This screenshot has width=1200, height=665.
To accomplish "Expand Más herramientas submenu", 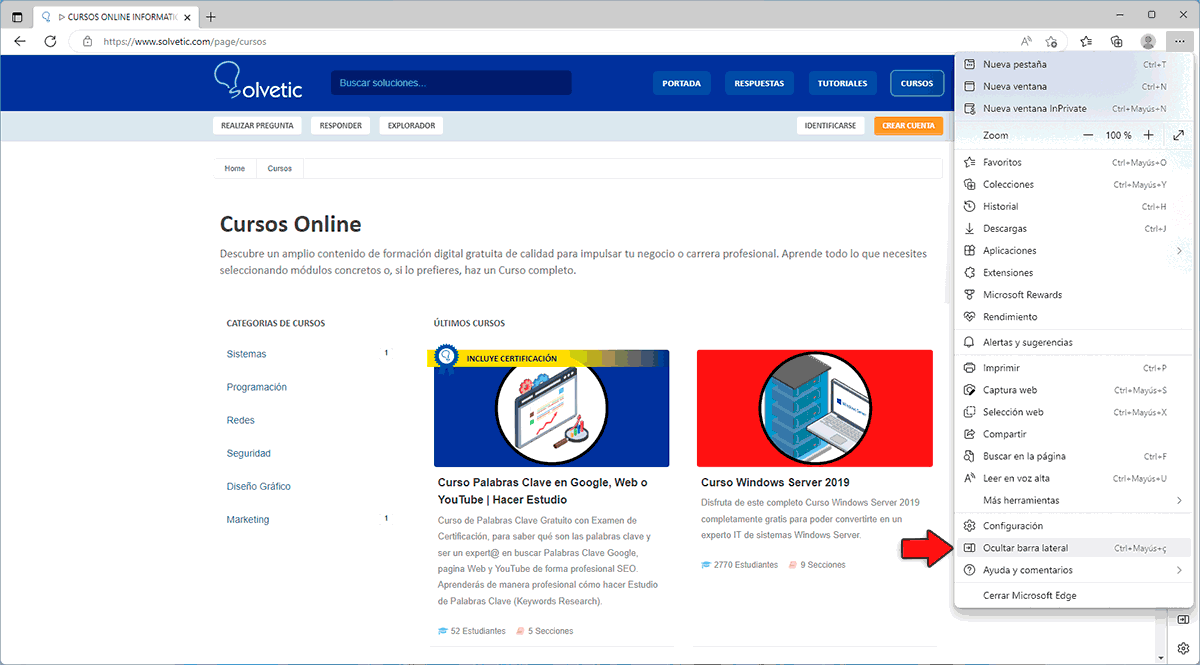I will [x=1073, y=500].
